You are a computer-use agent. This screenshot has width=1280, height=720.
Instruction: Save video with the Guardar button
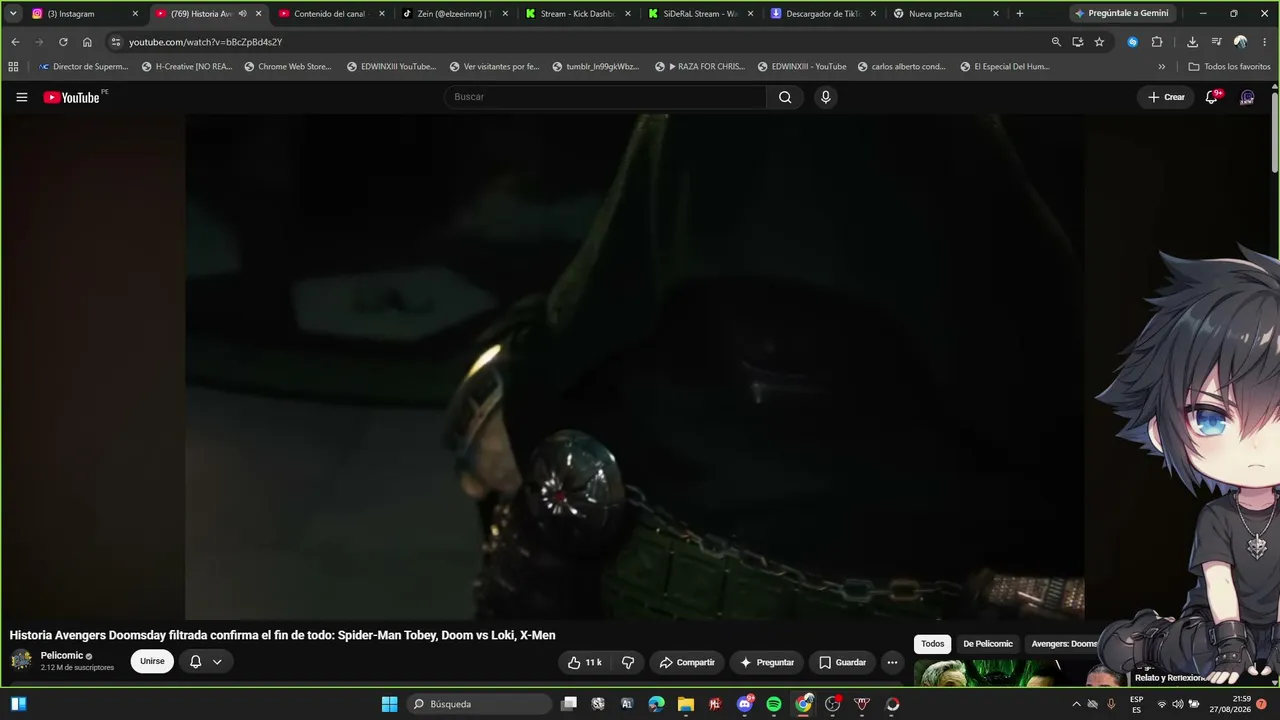842,662
